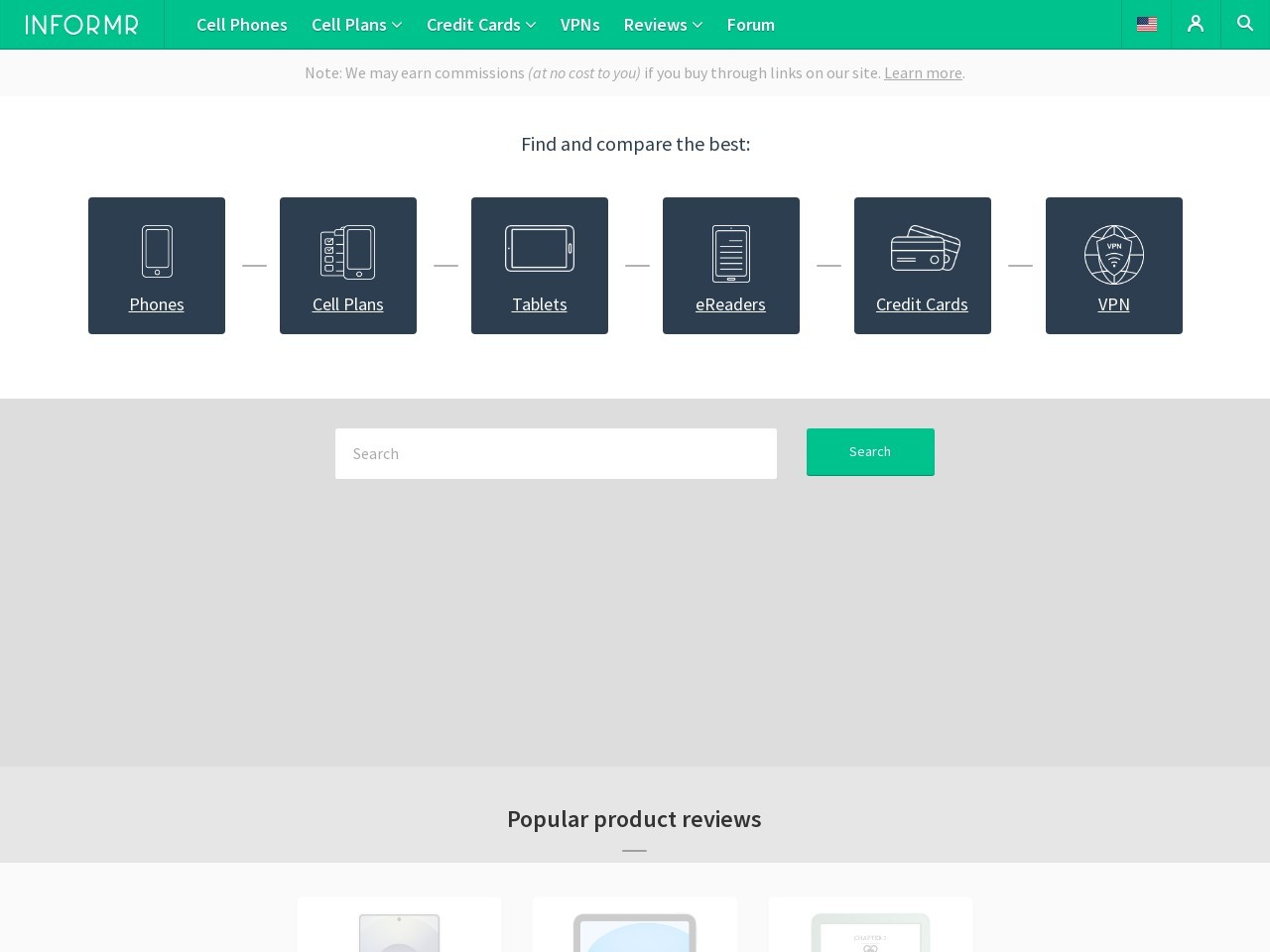Expand the Credit Cards dropdown menu
1270x952 pixels.
coord(481,25)
